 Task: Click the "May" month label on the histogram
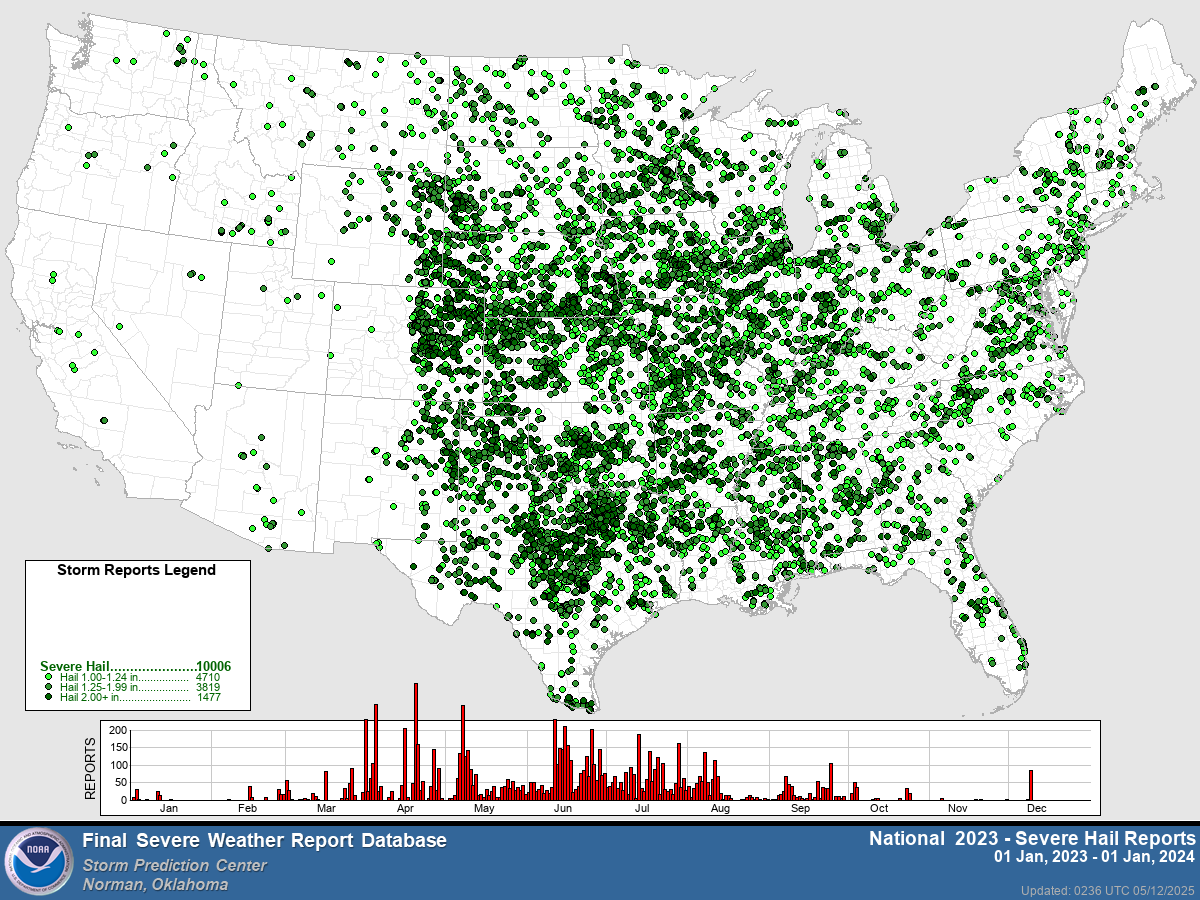[485, 807]
